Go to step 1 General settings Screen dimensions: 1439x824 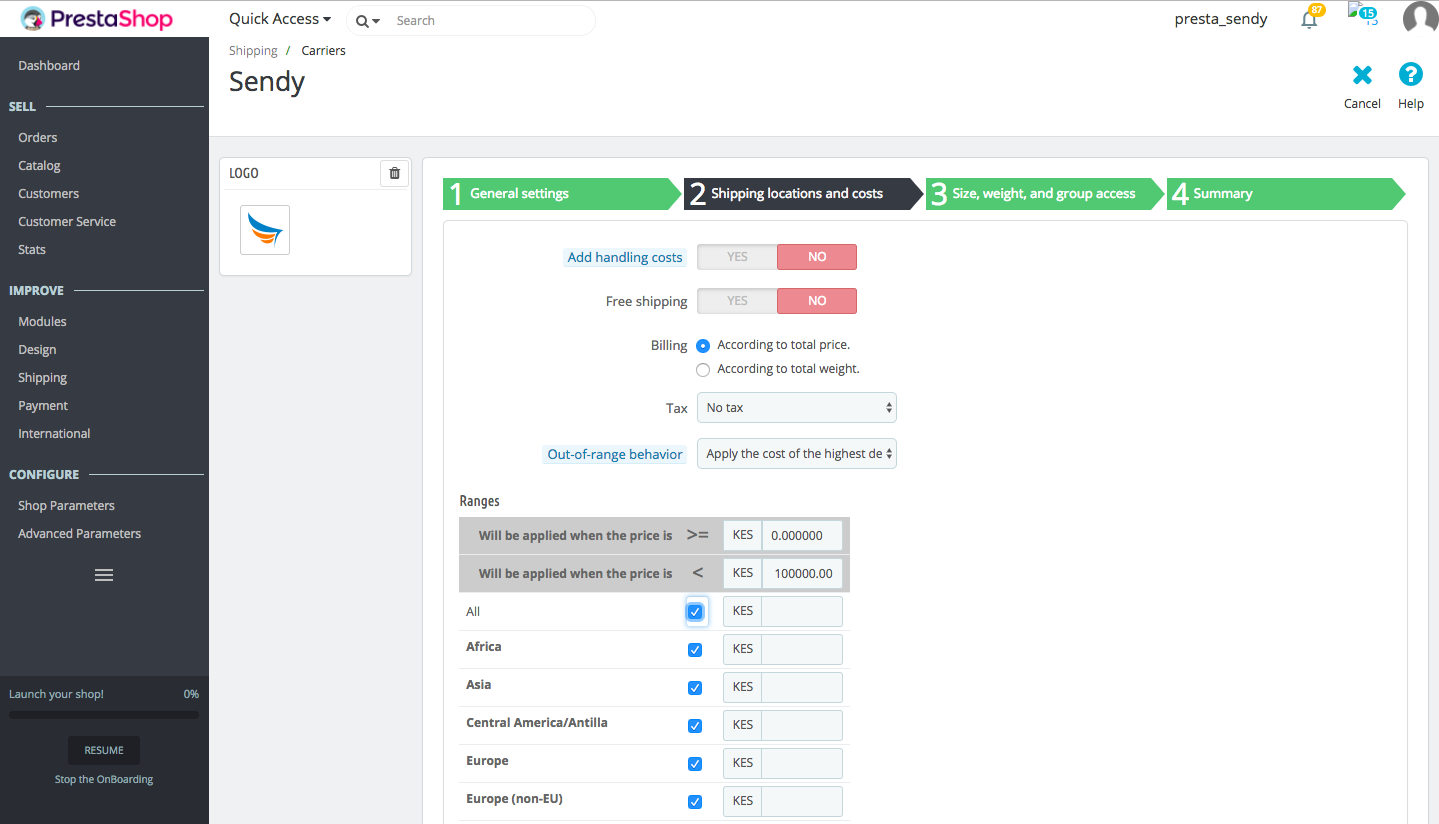coord(562,194)
